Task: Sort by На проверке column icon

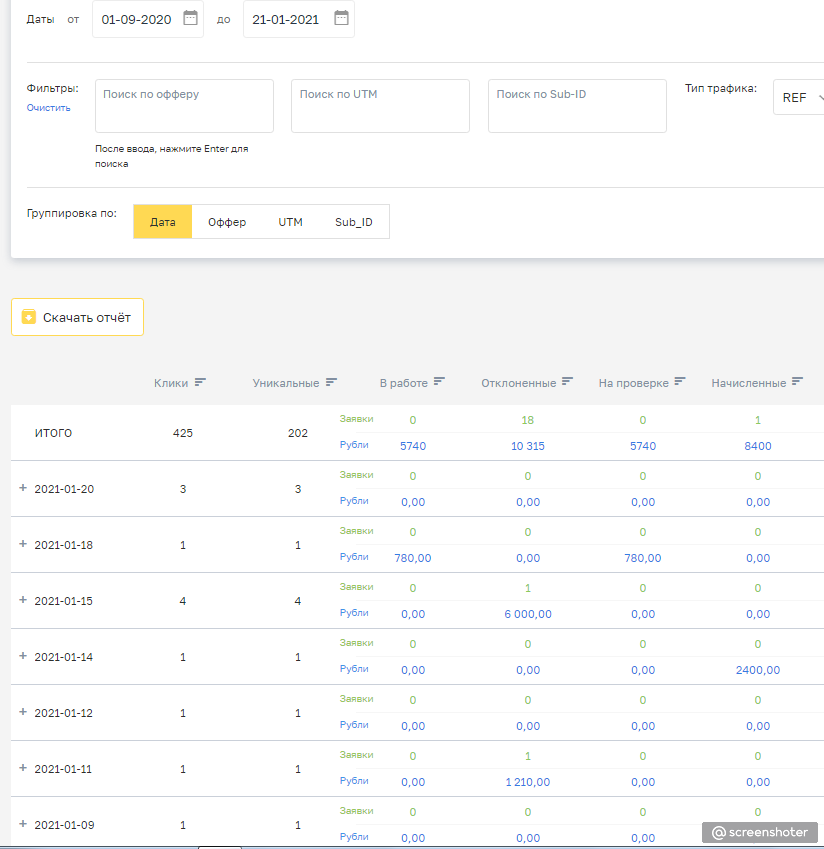Action: 680,382
